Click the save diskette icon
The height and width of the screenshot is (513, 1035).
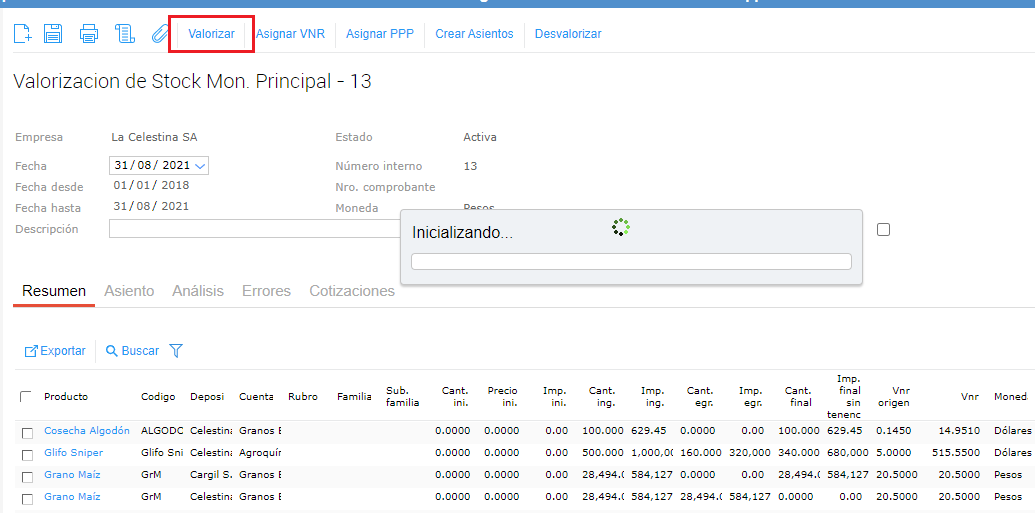[x=53, y=34]
